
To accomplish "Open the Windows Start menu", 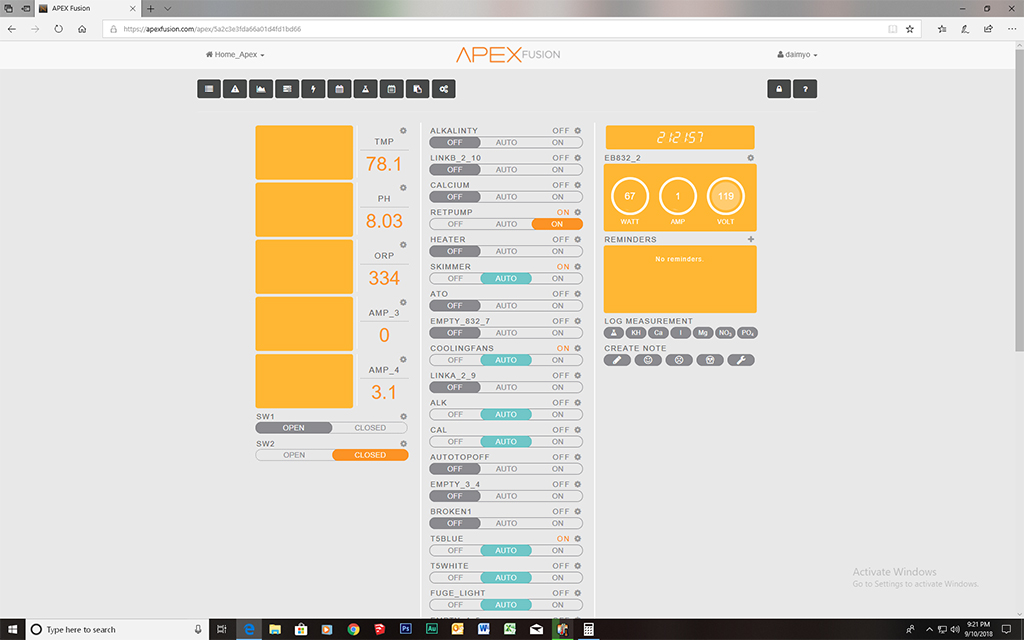I will tap(12, 630).
